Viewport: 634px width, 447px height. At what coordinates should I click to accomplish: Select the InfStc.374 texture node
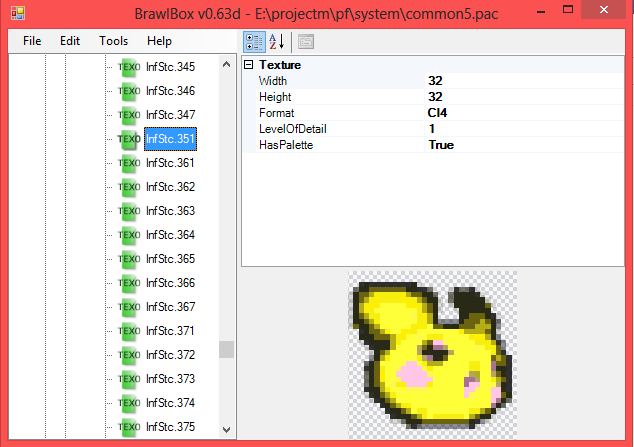(170, 403)
